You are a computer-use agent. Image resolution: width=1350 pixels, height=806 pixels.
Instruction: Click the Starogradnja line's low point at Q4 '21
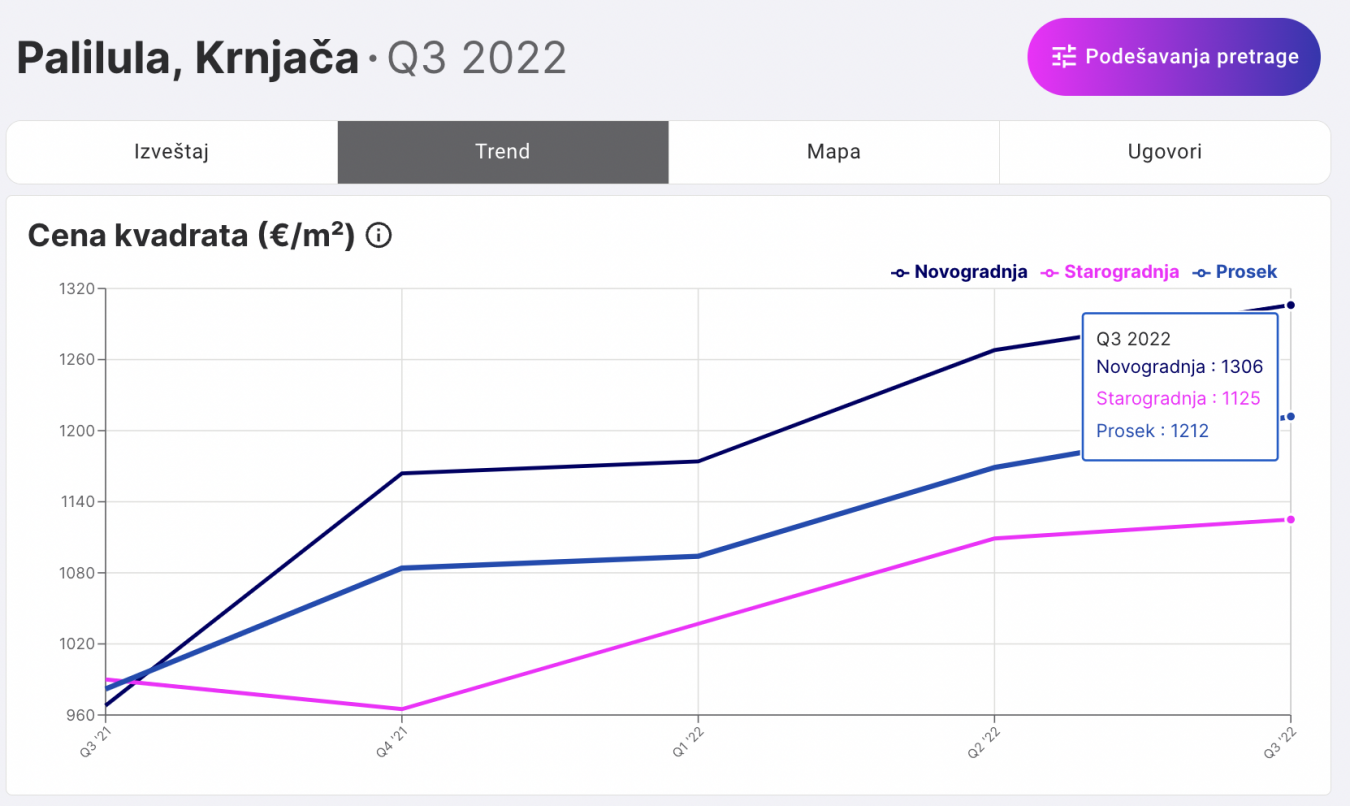tap(402, 709)
